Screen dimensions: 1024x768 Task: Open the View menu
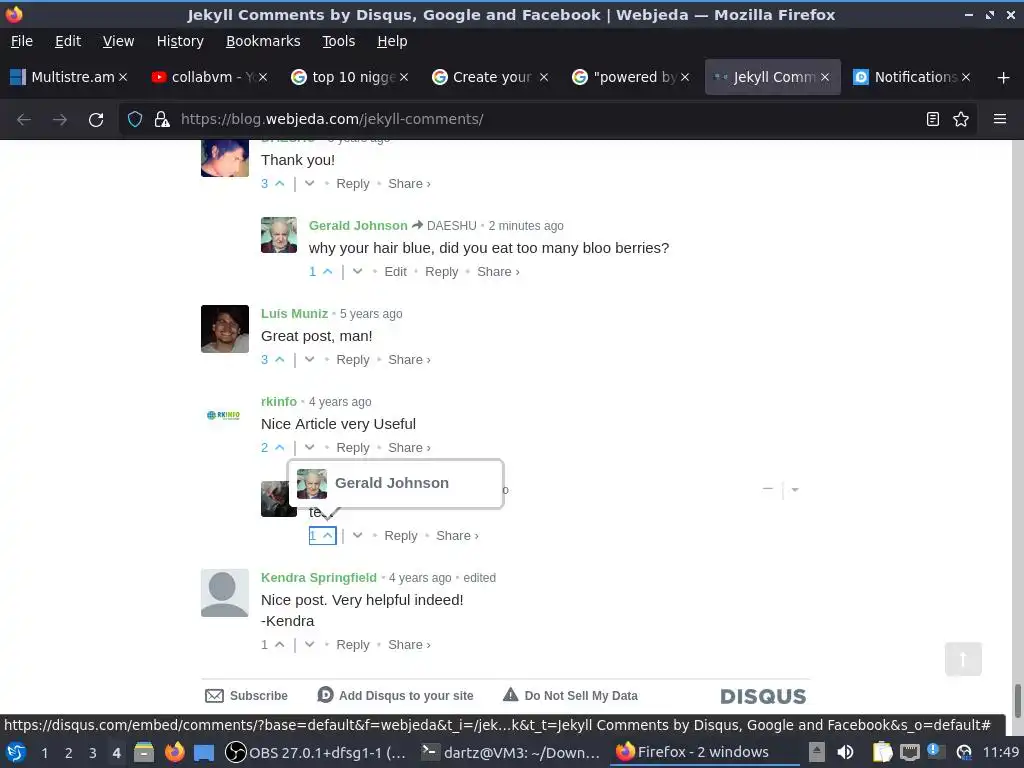pos(118,41)
